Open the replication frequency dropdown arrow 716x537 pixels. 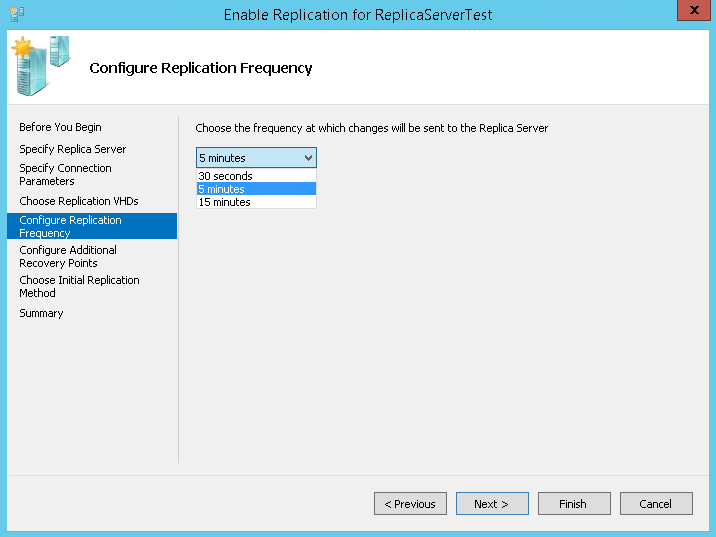[308, 158]
